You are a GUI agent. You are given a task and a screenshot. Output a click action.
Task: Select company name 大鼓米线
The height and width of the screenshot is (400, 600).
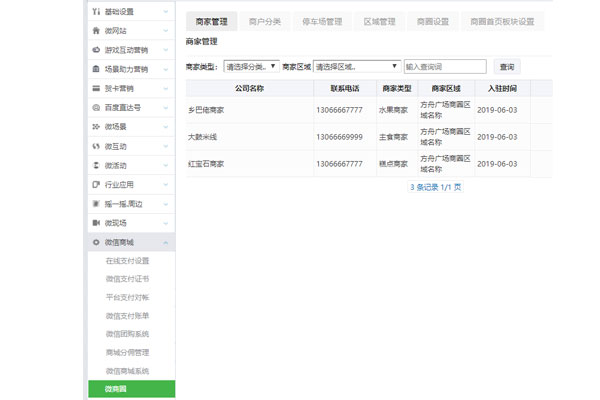click(202, 137)
